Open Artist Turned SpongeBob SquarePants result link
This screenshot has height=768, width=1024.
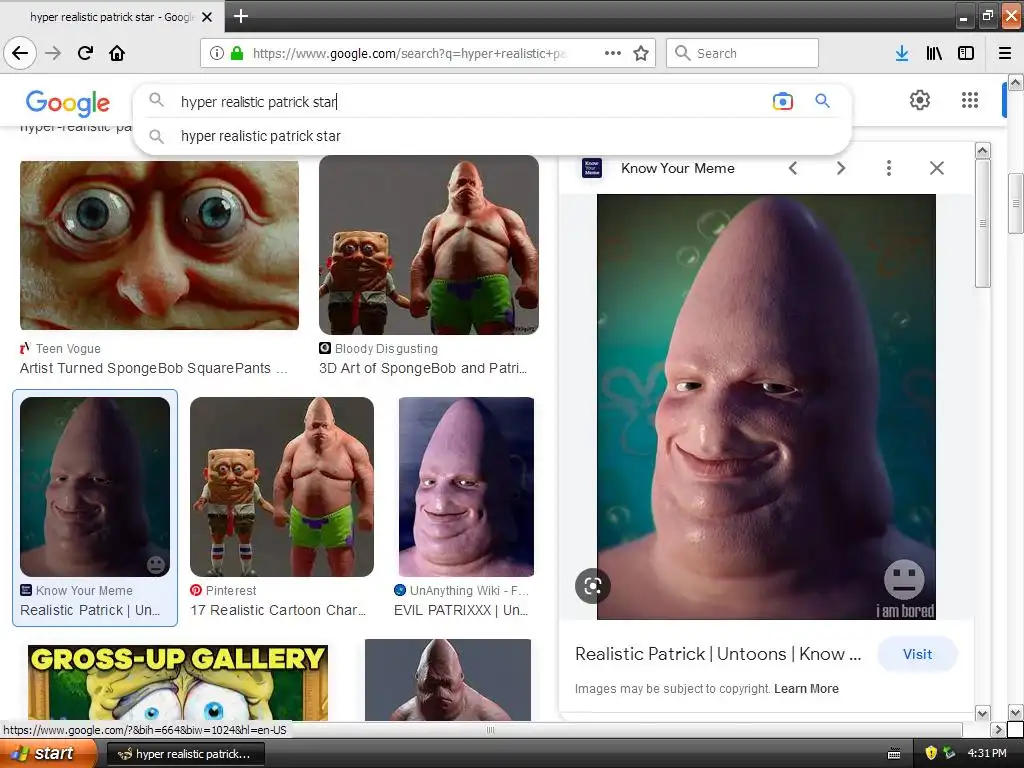153,368
